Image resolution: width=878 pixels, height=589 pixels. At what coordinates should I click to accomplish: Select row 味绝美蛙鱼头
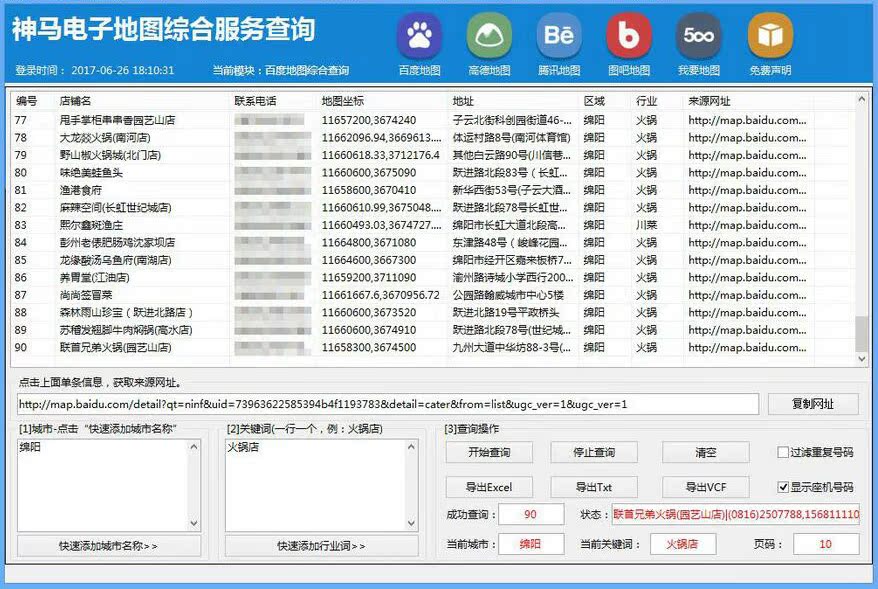(x=433, y=172)
